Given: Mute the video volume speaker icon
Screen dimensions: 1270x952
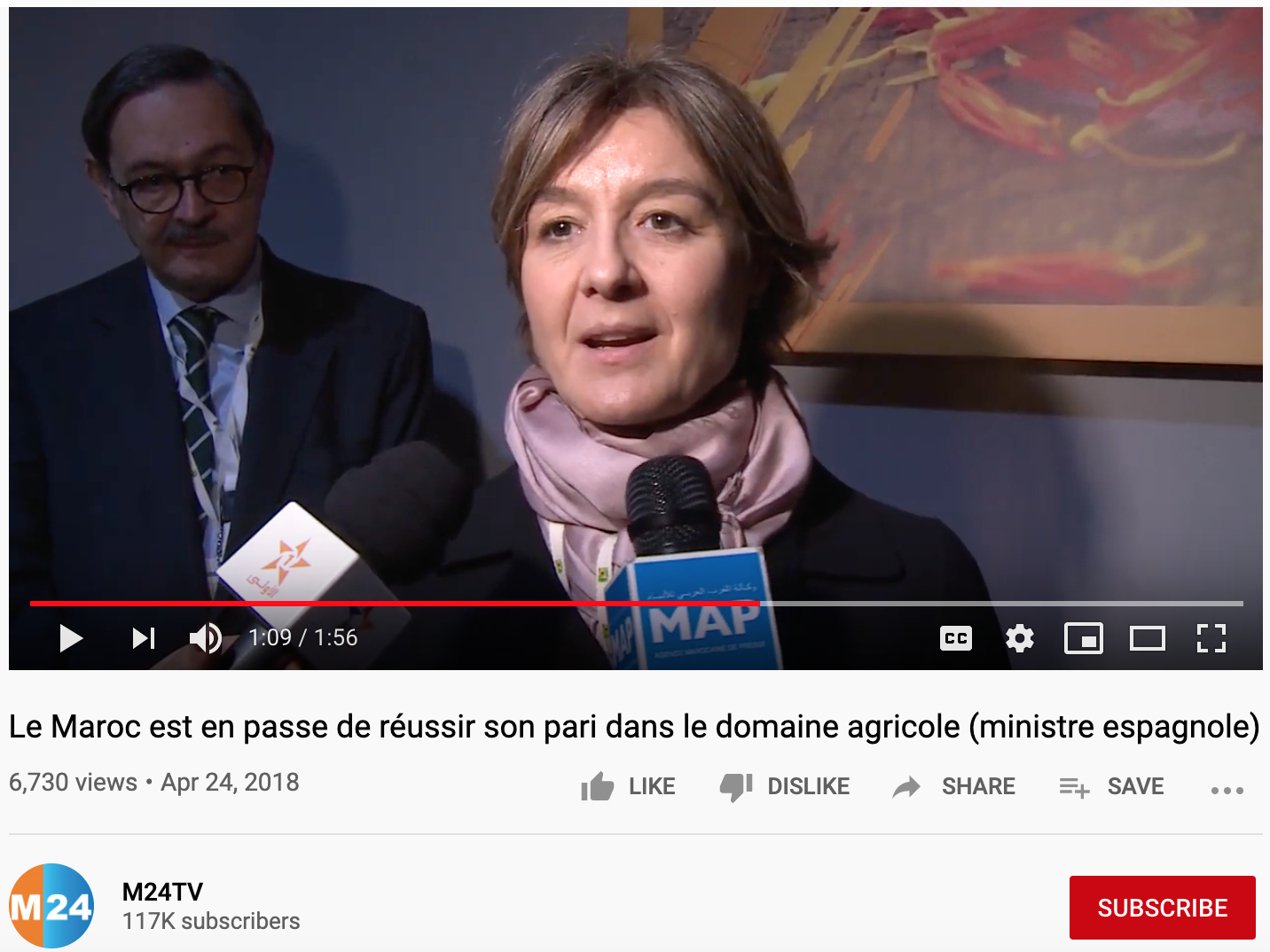Looking at the screenshot, I should (x=206, y=638).
